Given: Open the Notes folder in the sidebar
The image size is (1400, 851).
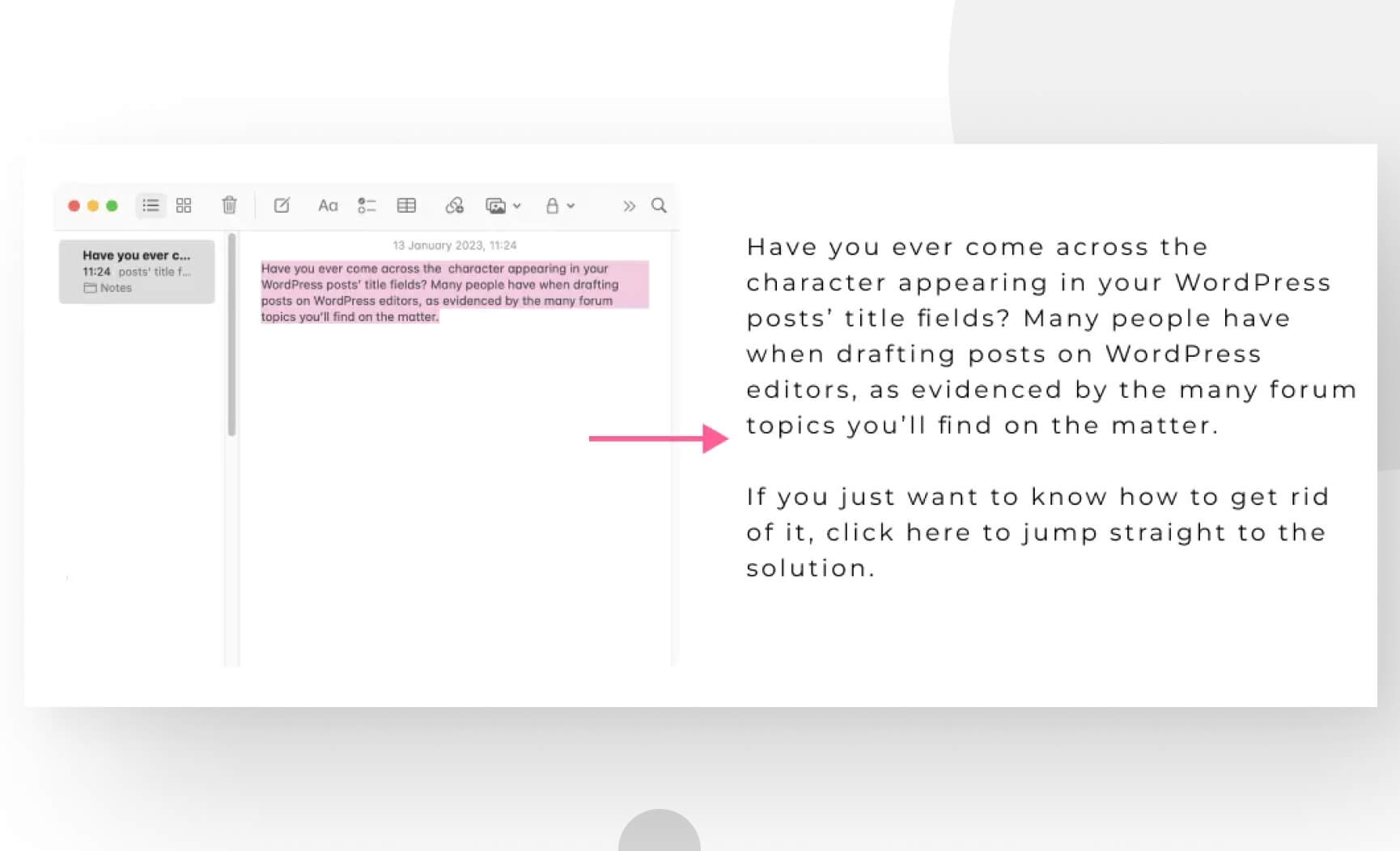Looking at the screenshot, I should 114,288.
